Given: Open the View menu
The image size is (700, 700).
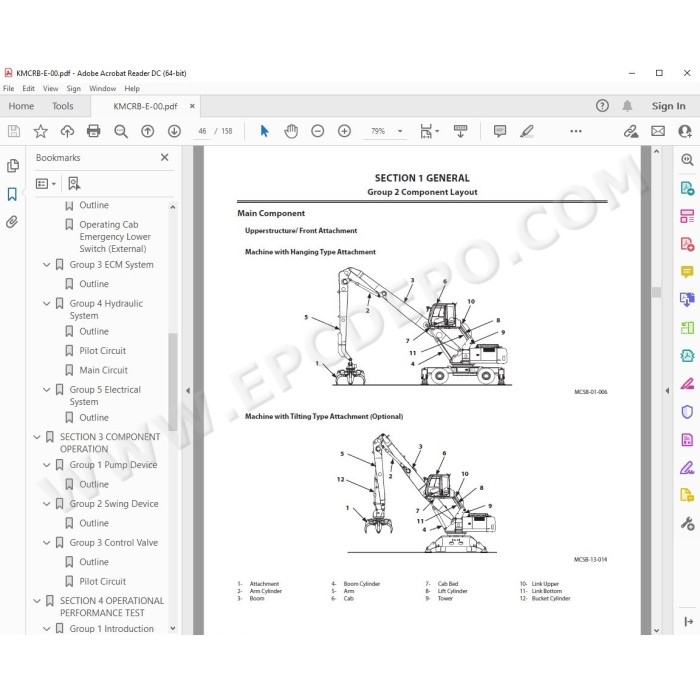Looking at the screenshot, I should pyautogui.click(x=50, y=88).
